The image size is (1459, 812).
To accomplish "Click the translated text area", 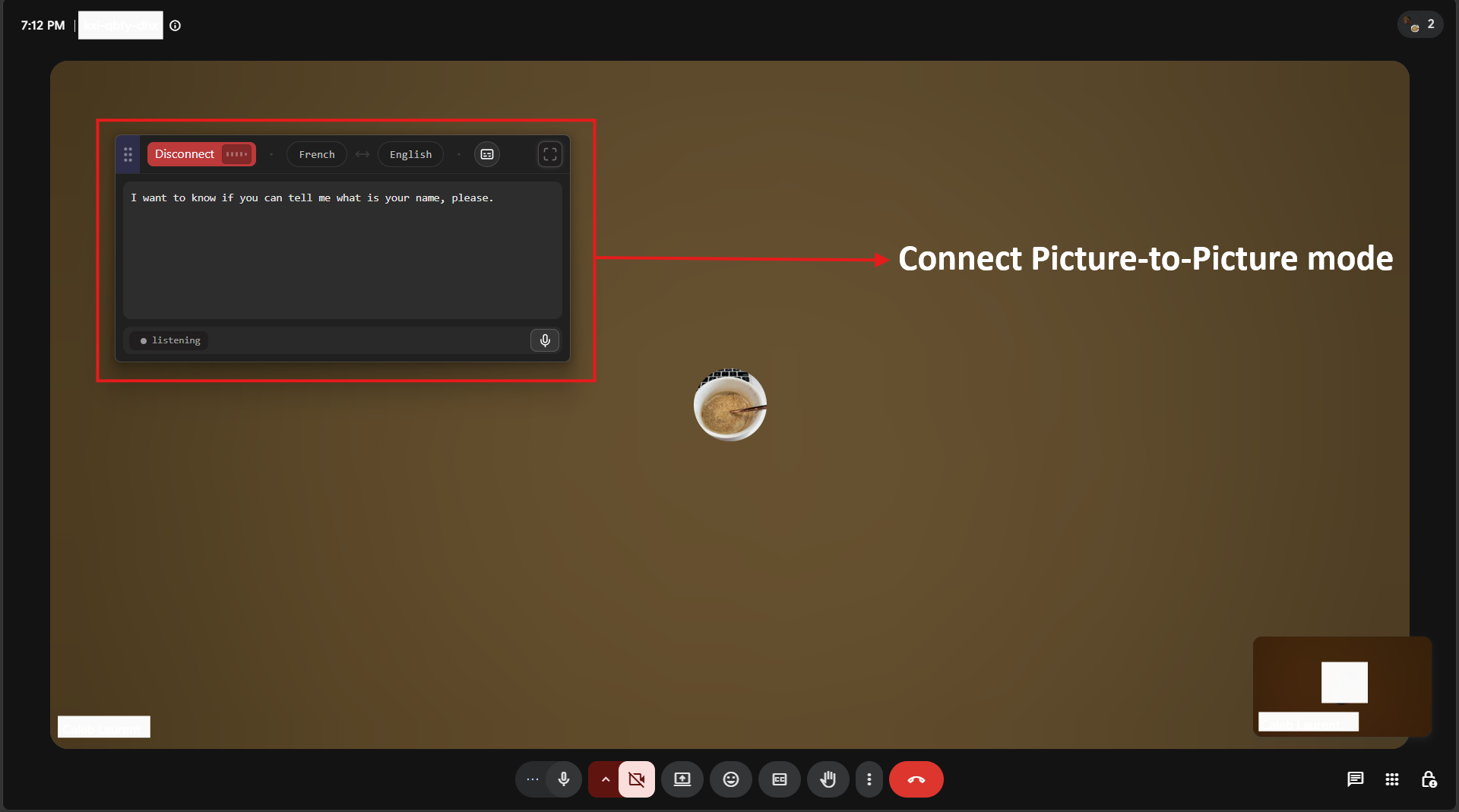I will (x=343, y=250).
